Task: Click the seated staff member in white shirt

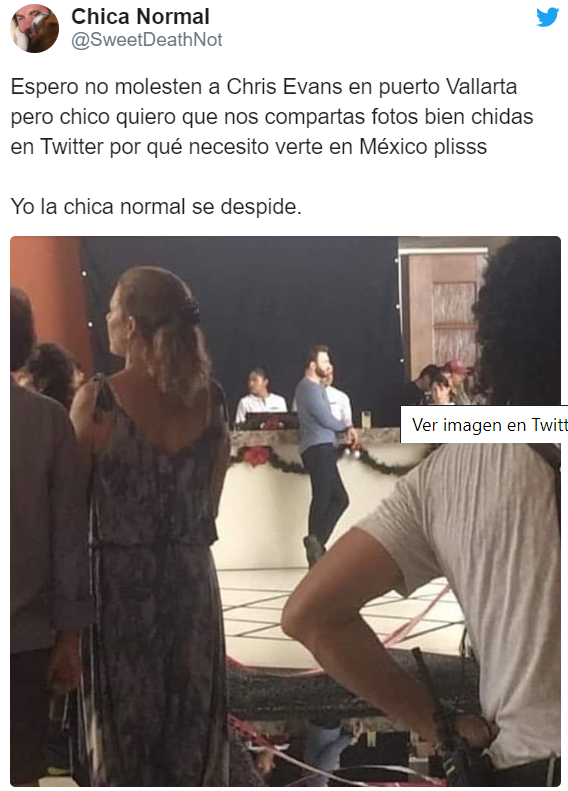Action: click(260, 397)
